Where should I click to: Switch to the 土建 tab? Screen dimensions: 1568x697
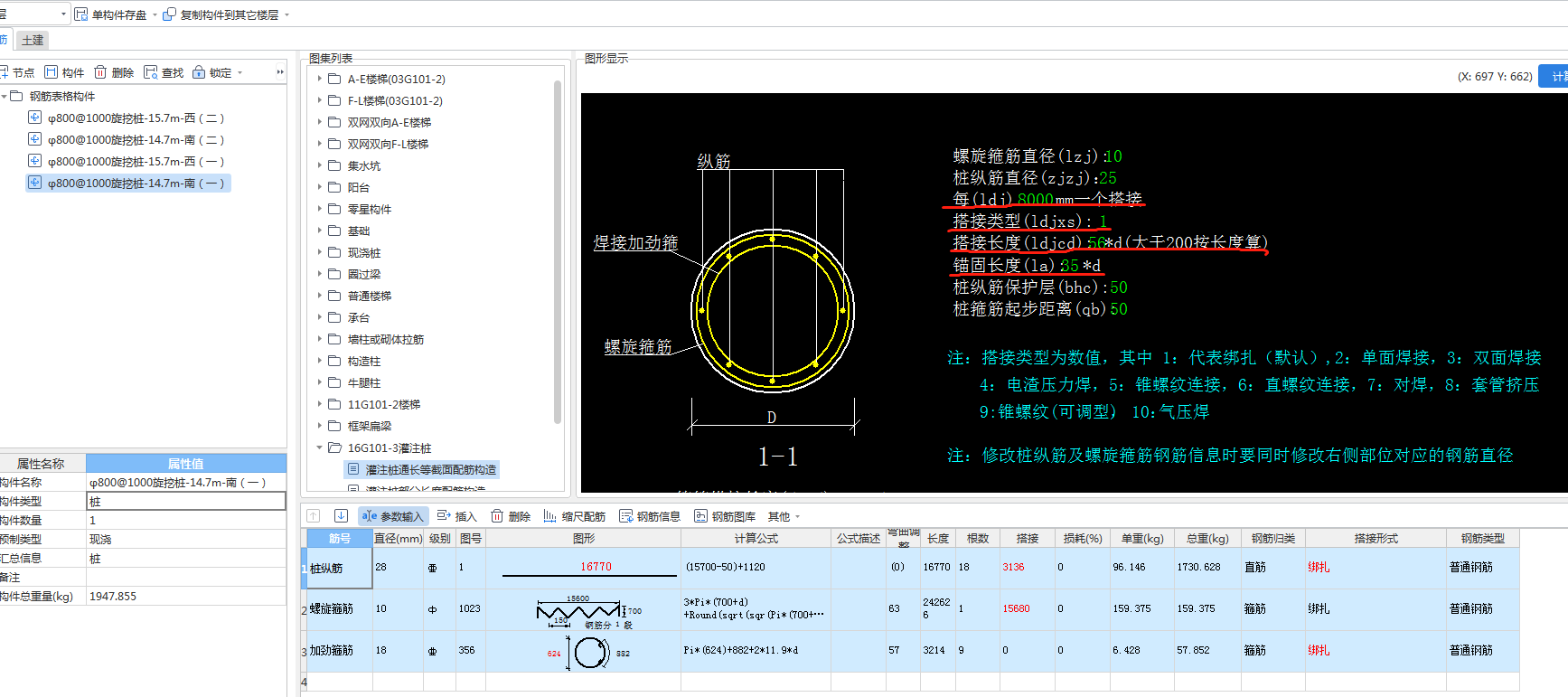pyautogui.click(x=33, y=40)
